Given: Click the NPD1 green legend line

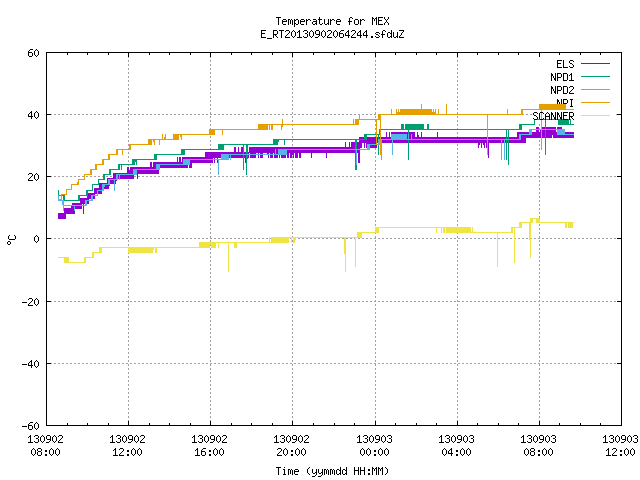Looking at the screenshot, I should 596,76.
